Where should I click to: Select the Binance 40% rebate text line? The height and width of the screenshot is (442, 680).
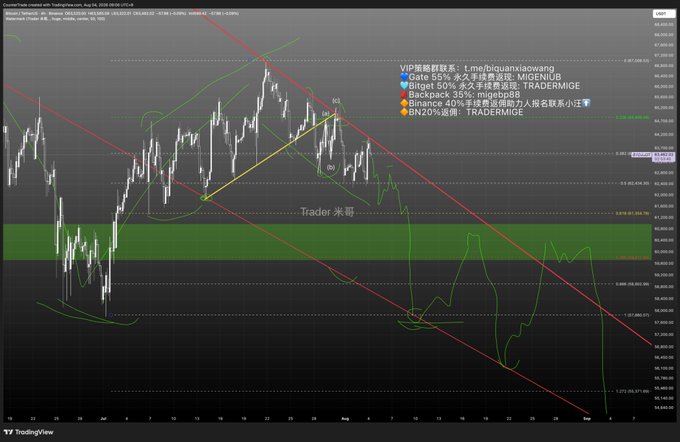(495, 103)
